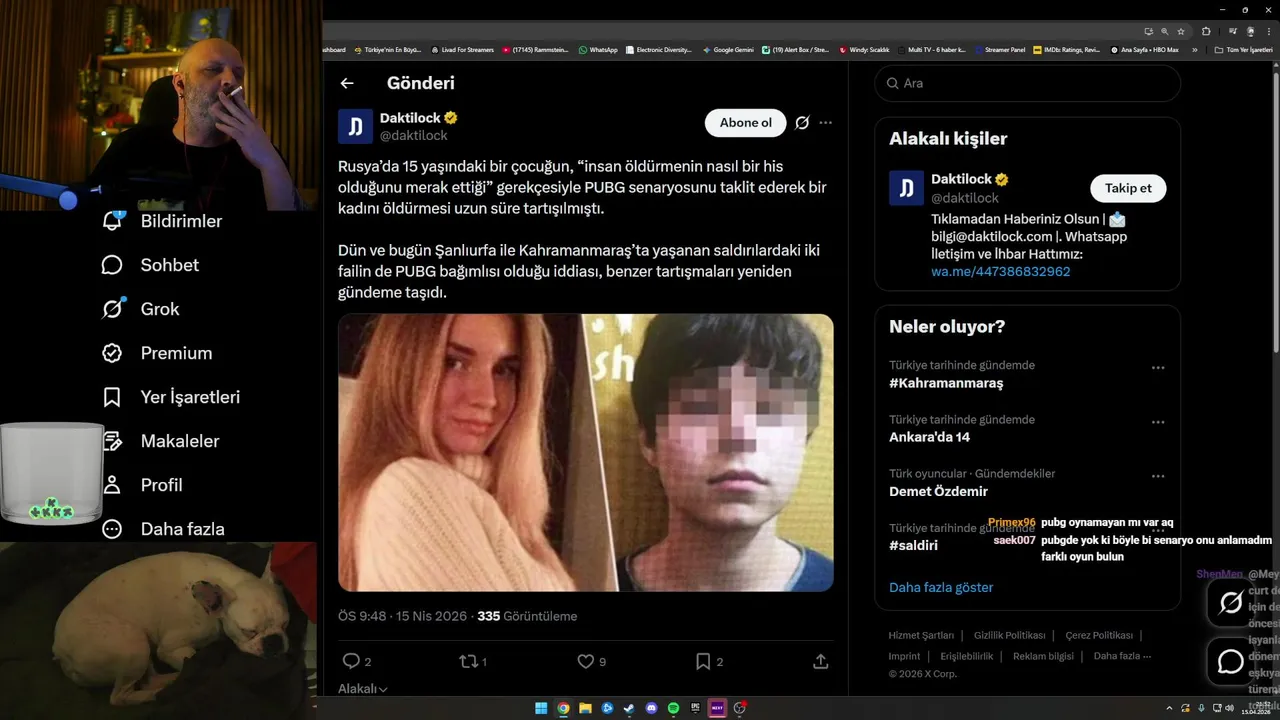Open more options for Ankara'da 14 trend
1280x720 pixels.
point(1158,422)
